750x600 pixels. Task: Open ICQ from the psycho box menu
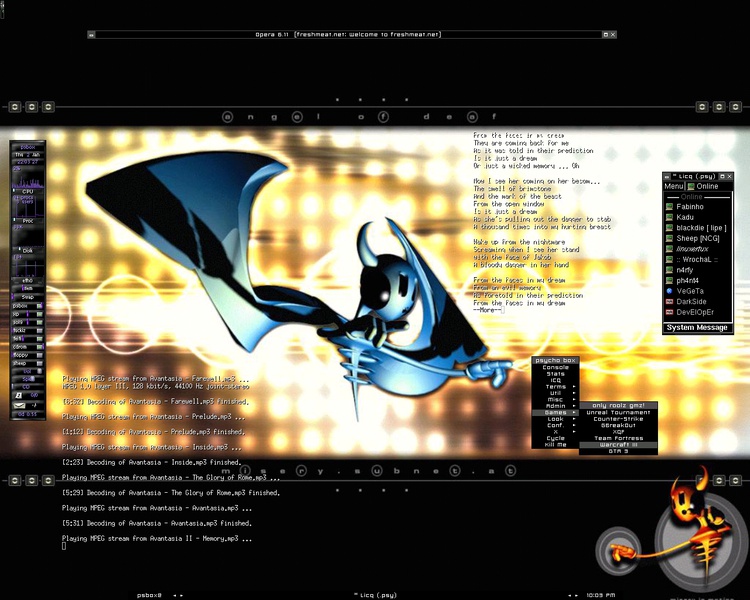(x=555, y=380)
